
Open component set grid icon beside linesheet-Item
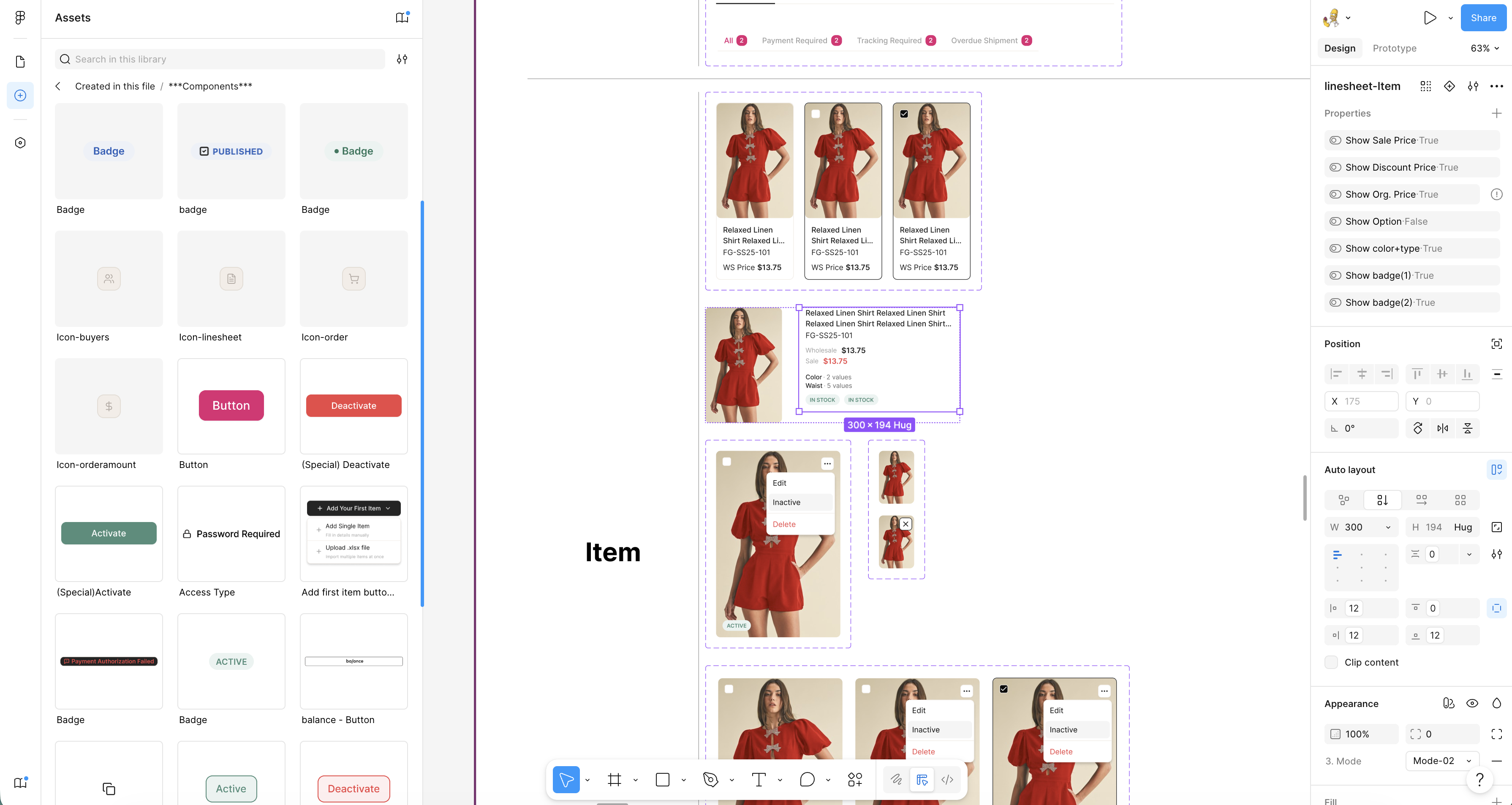coord(1426,86)
